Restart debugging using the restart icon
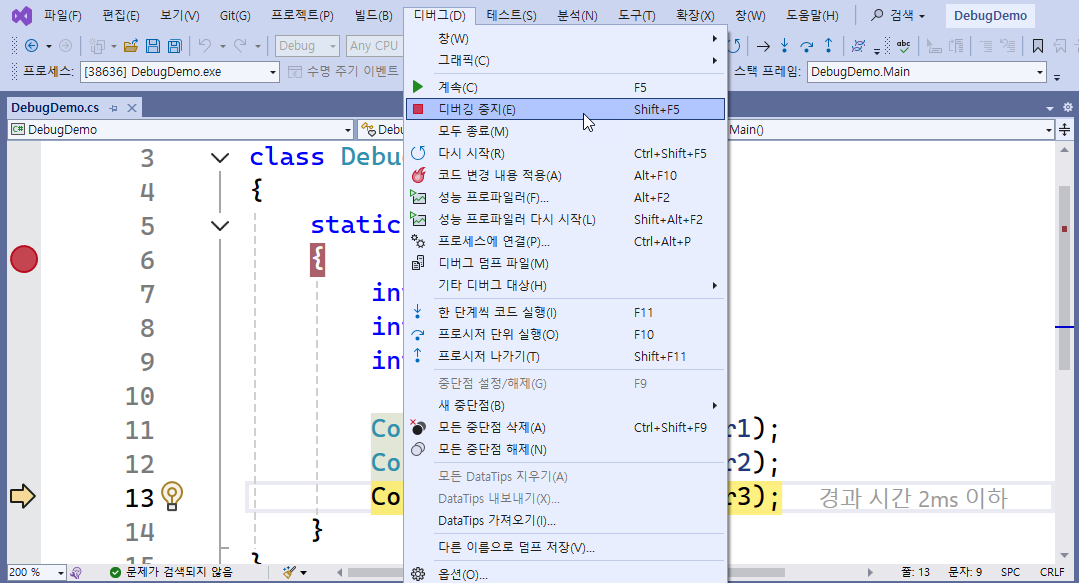The image size is (1079, 583). click(x=734, y=45)
